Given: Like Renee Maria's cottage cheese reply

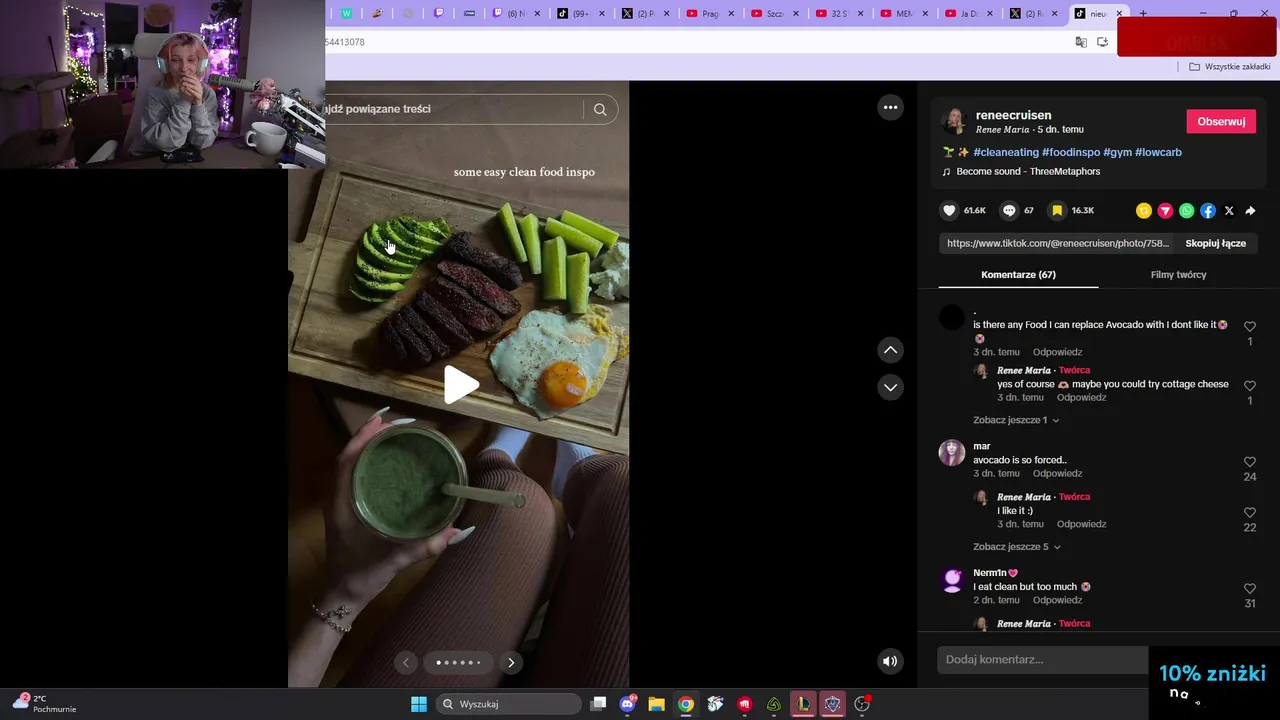Looking at the screenshot, I should pos(1250,386).
